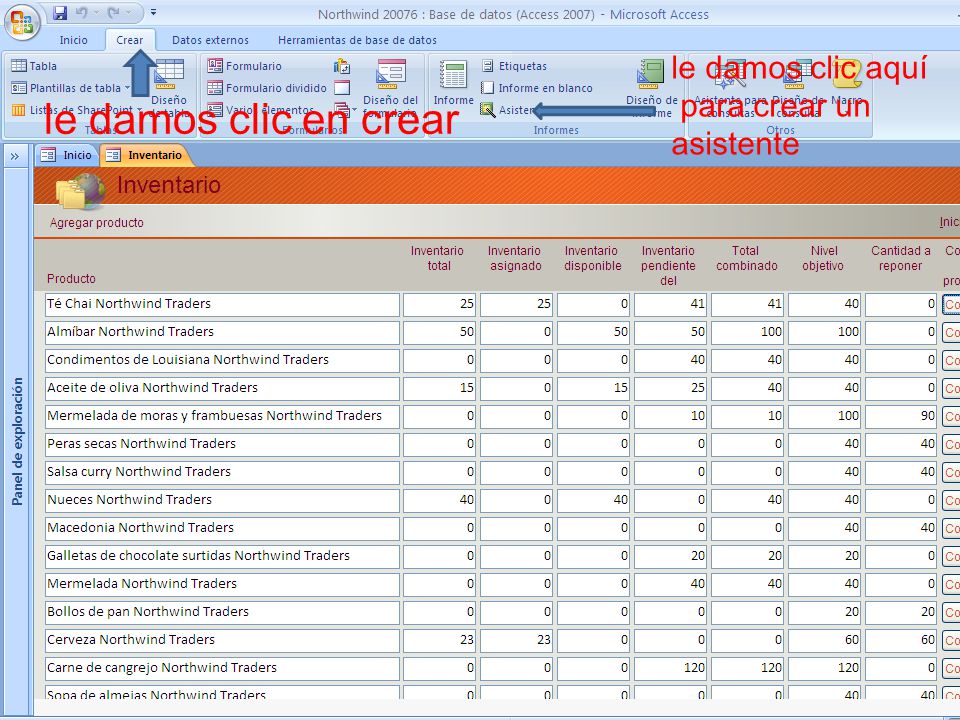Save using the Quick Access floppy icon
Image resolution: width=960 pixels, height=720 pixels.
59,13
